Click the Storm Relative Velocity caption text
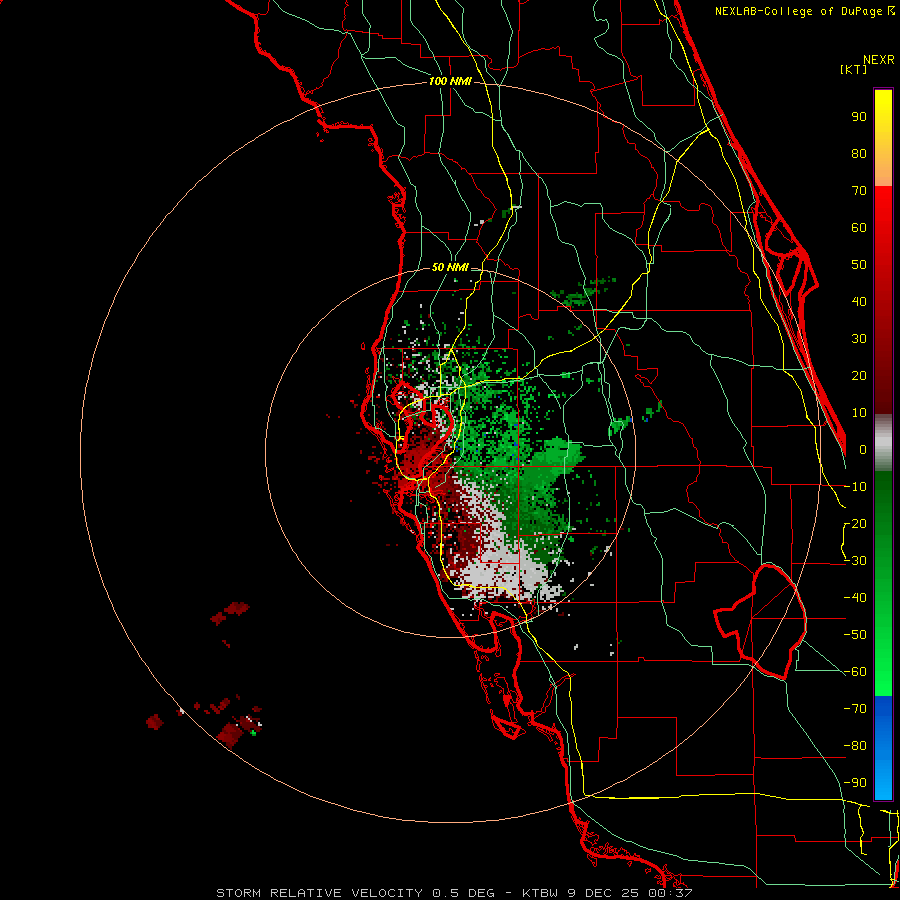Viewport: 900px width, 900px height. (x=454, y=893)
